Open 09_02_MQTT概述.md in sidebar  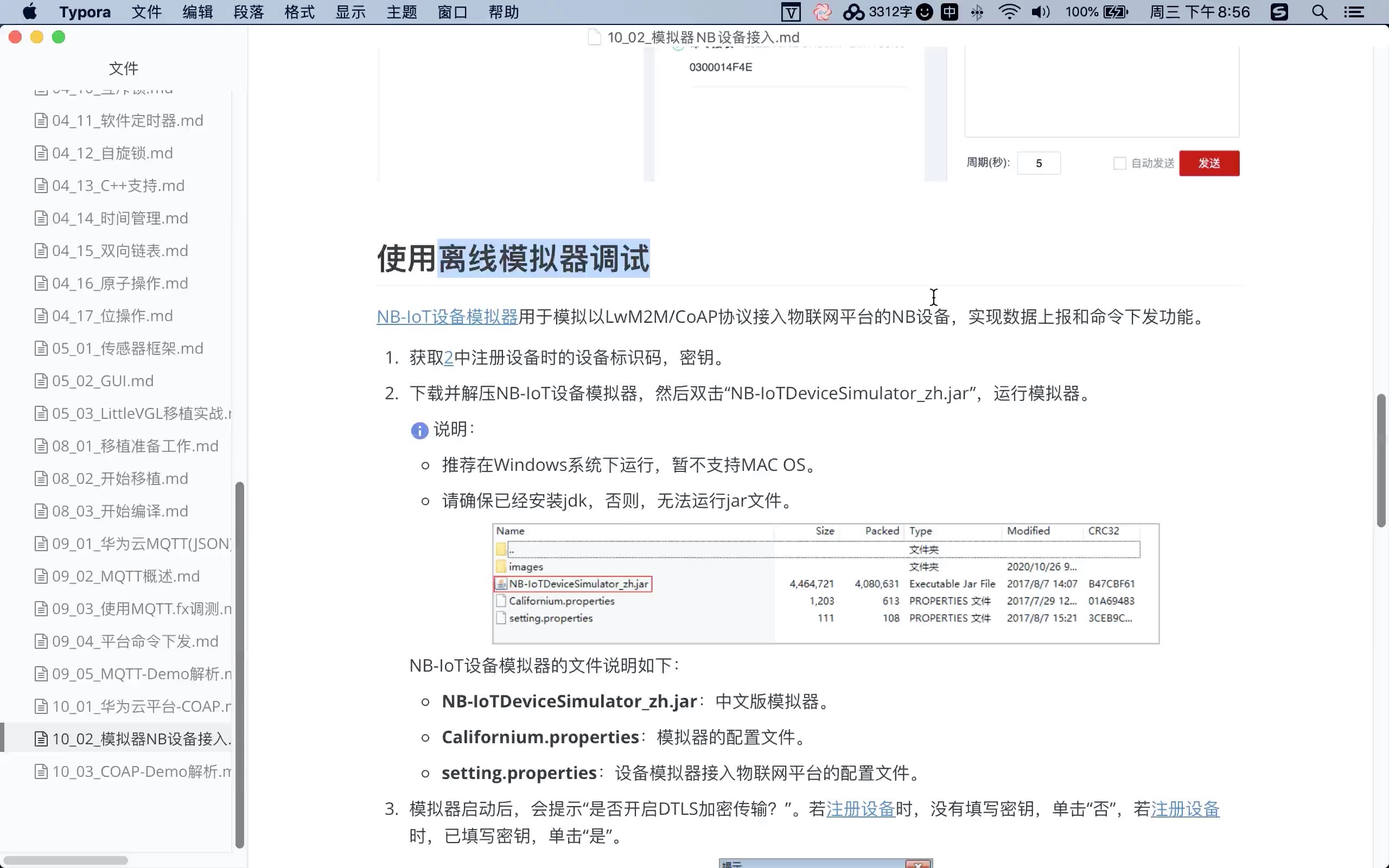pyautogui.click(x=126, y=576)
